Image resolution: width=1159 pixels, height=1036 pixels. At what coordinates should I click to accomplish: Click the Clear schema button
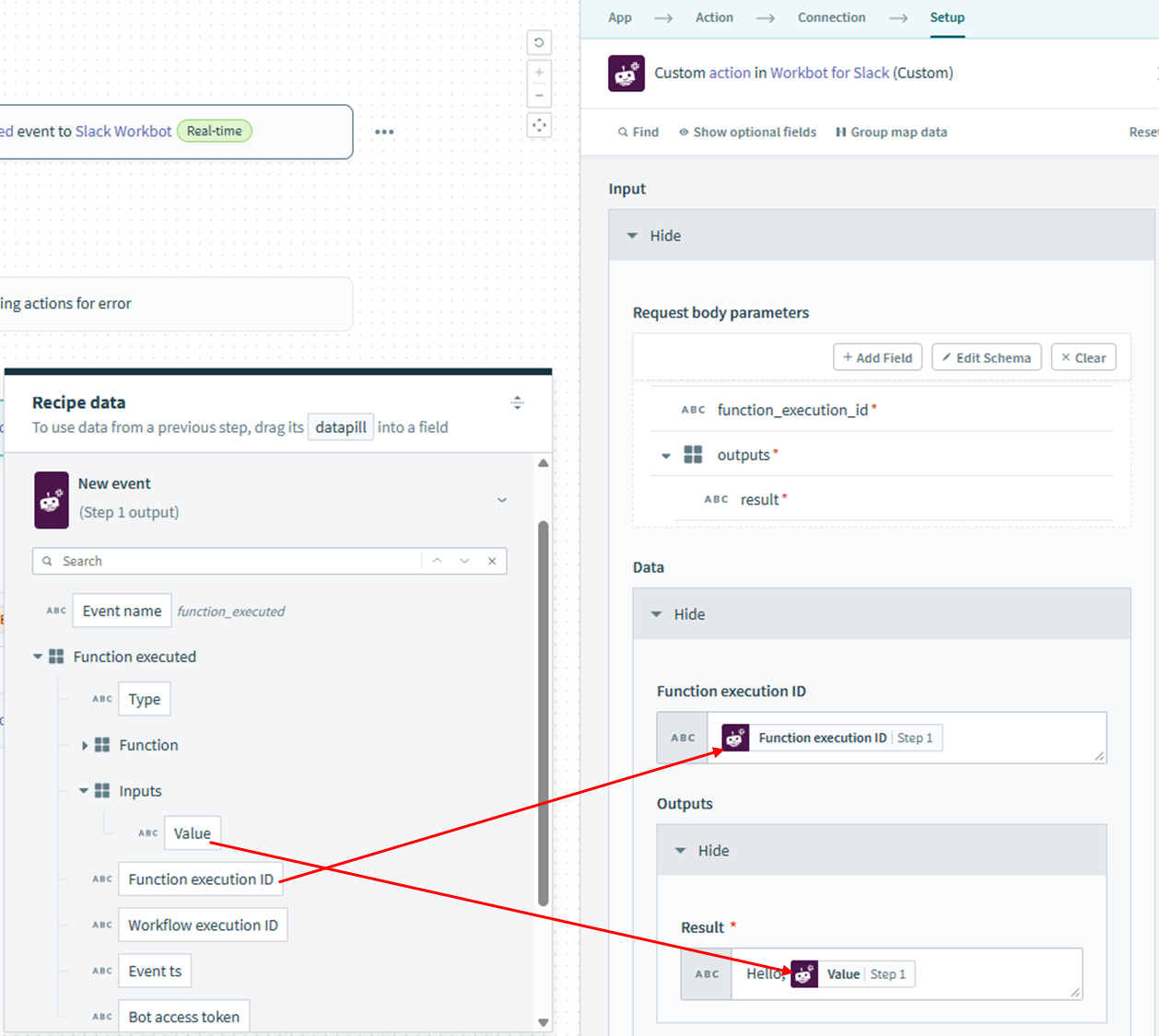pos(1083,357)
